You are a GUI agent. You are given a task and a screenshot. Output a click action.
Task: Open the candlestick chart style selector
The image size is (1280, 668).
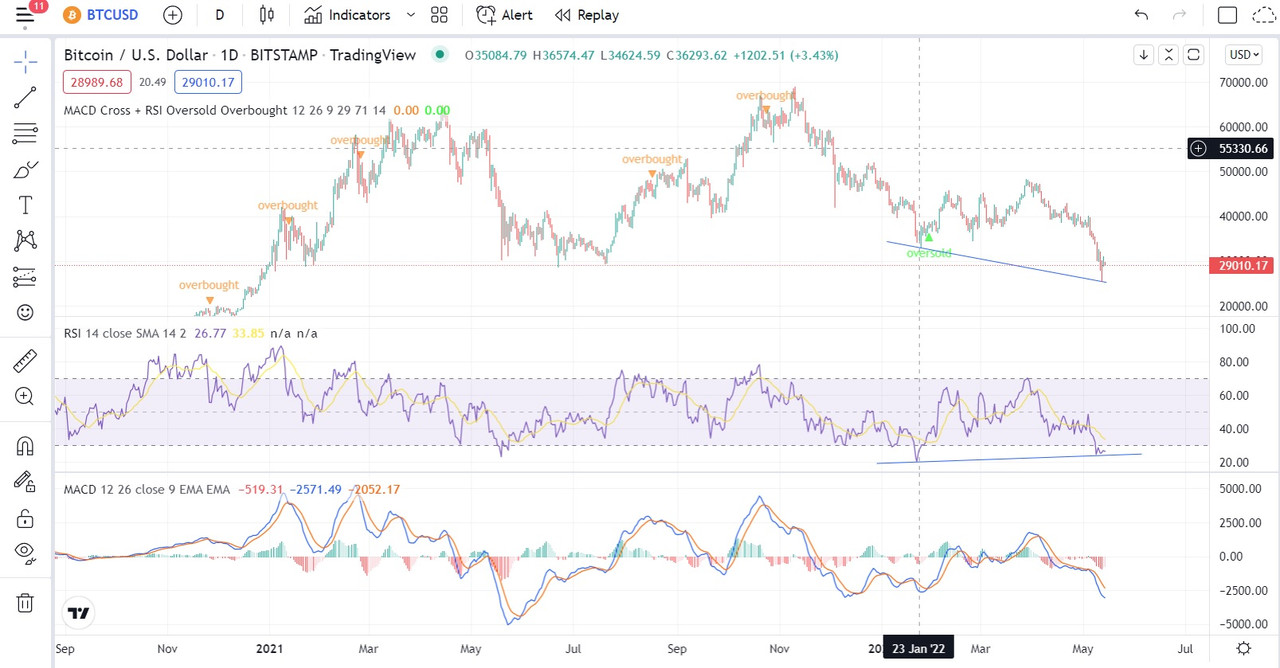tap(266, 15)
